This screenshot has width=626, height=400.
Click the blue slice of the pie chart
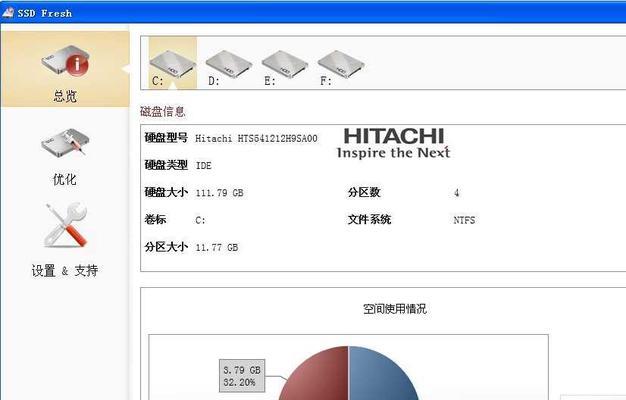[x=379, y=375]
